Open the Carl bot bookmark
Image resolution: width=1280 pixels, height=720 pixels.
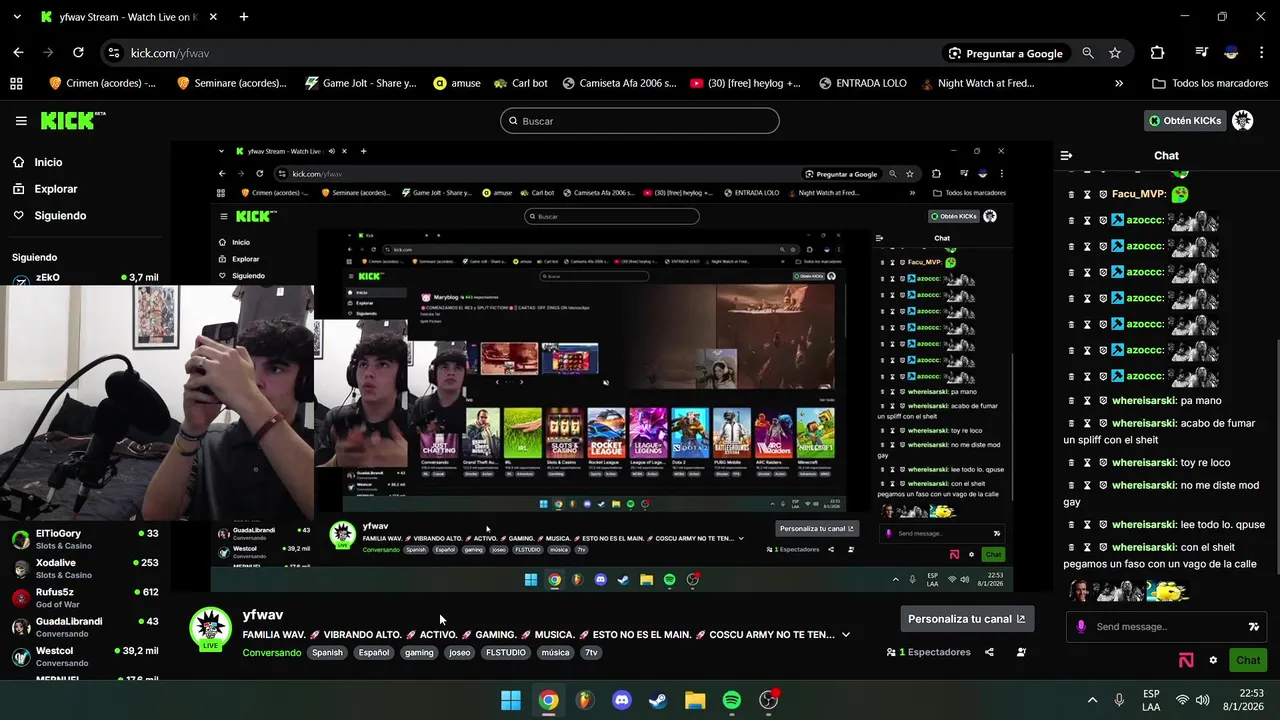520,83
